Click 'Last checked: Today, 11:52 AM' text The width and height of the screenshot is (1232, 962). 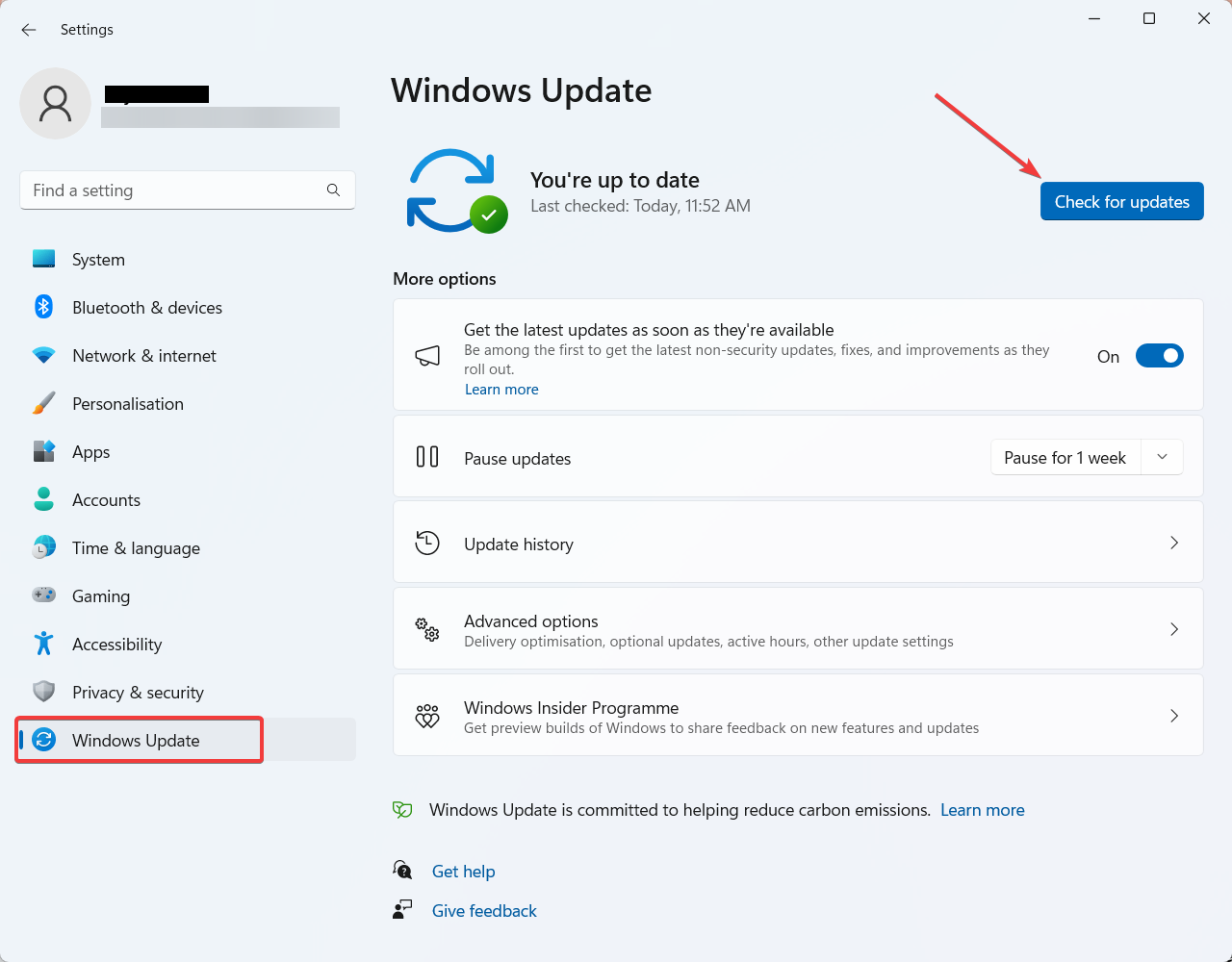pos(640,206)
